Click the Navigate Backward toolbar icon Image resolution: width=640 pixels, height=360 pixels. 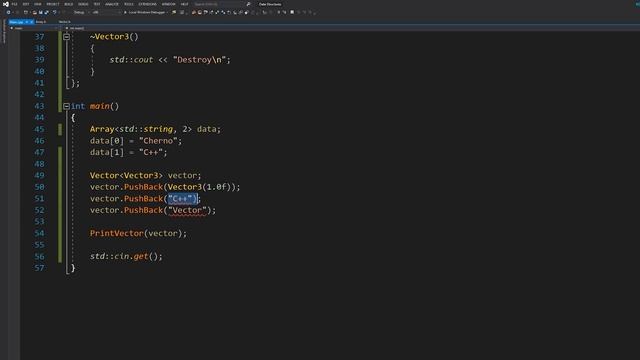coord(9,12)
